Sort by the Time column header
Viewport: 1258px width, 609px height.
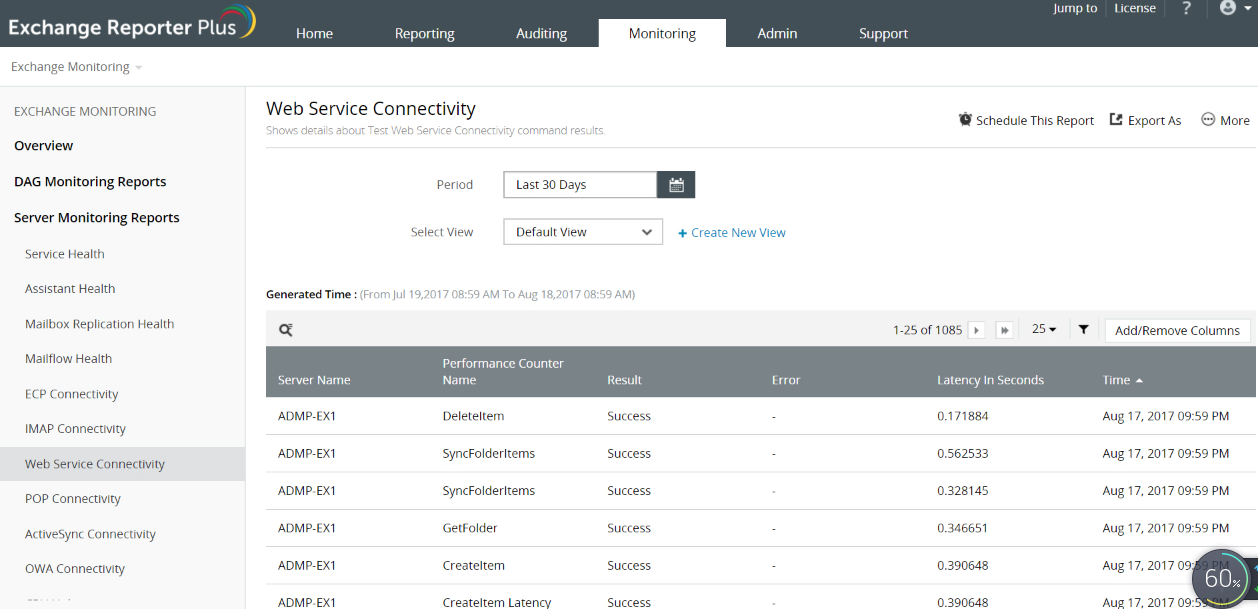1122,380
